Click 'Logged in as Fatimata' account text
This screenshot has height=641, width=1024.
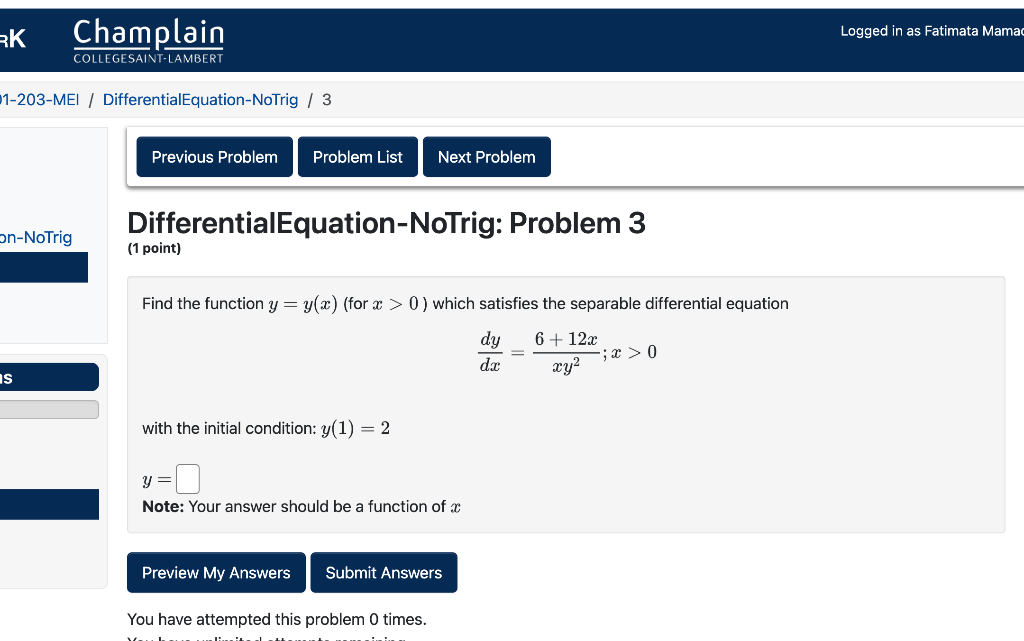coord(930,30)
